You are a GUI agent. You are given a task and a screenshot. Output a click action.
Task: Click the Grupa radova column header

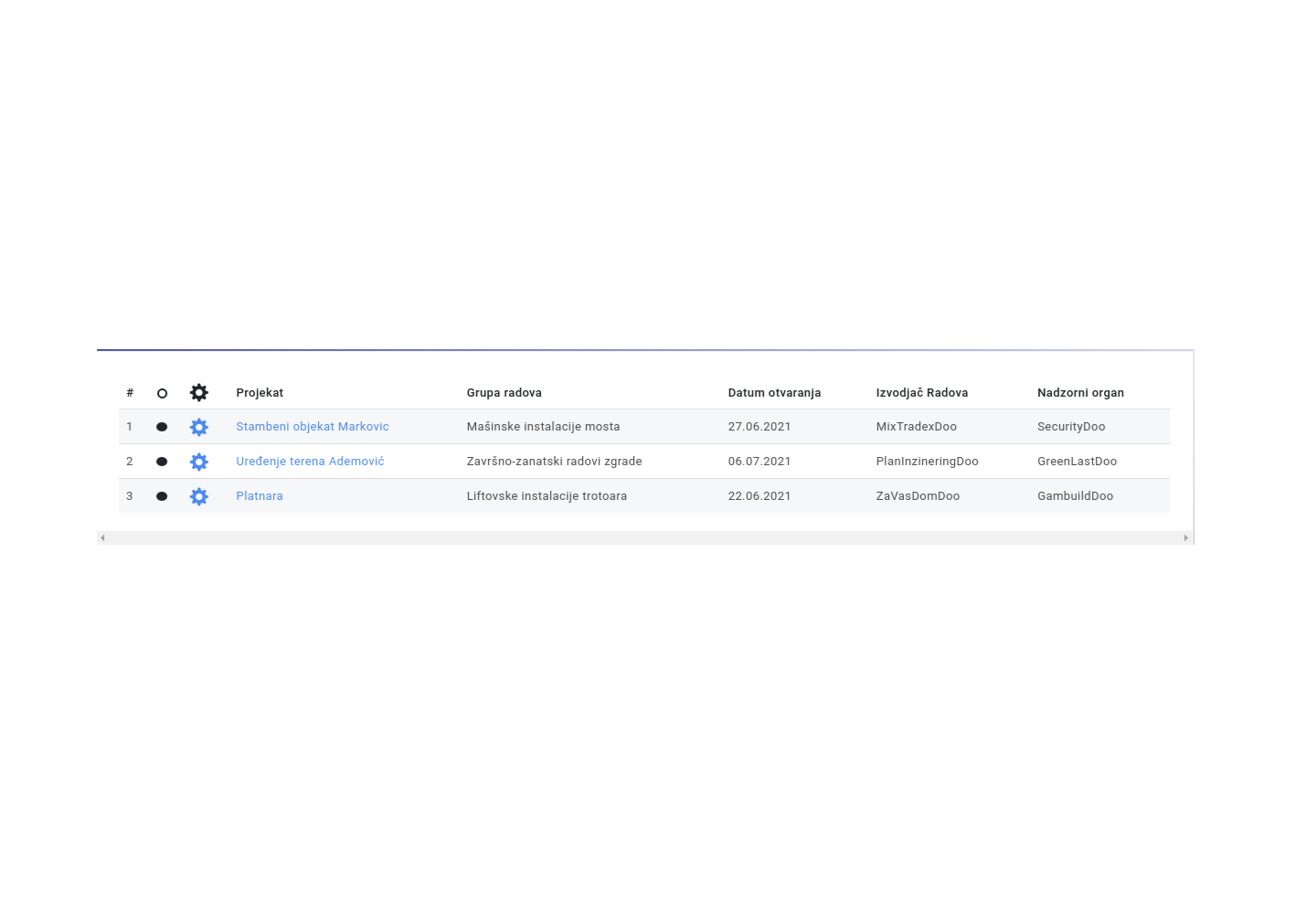(504, 393)
